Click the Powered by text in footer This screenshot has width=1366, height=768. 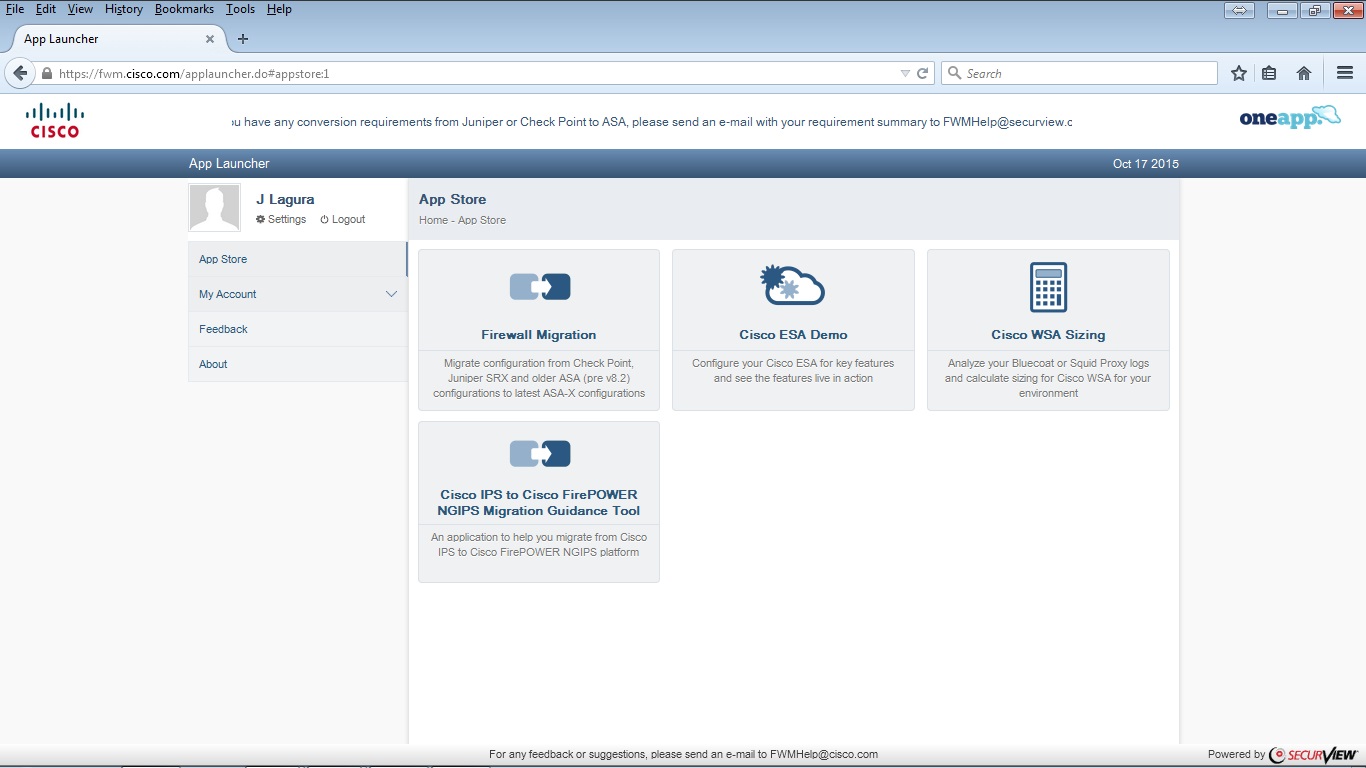click(x=1236, y=755)
